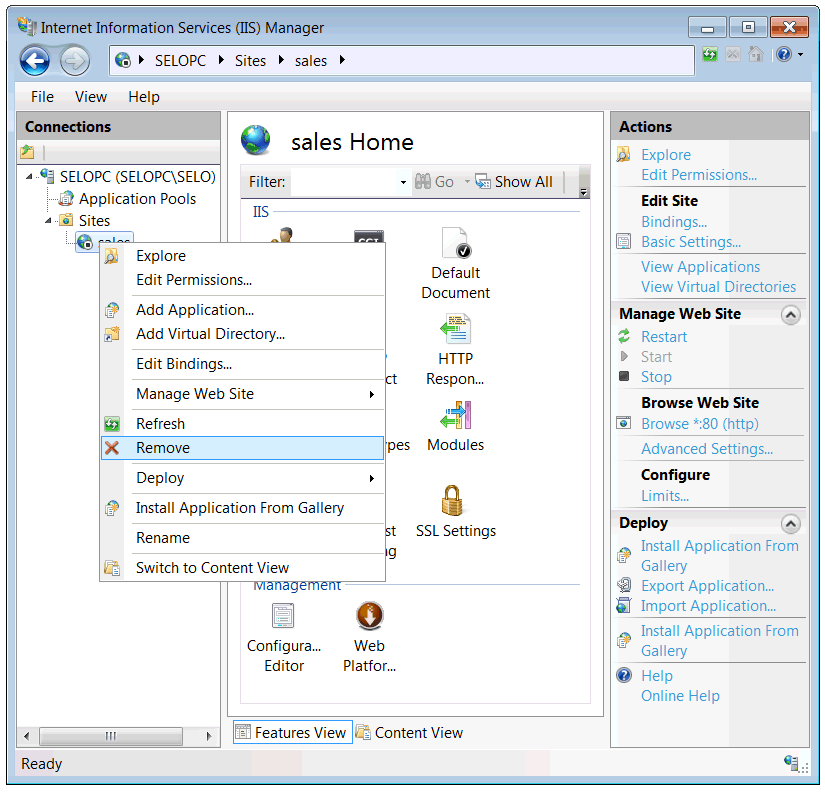Click the Forward navigation arrow button

[x=75, y=61]
